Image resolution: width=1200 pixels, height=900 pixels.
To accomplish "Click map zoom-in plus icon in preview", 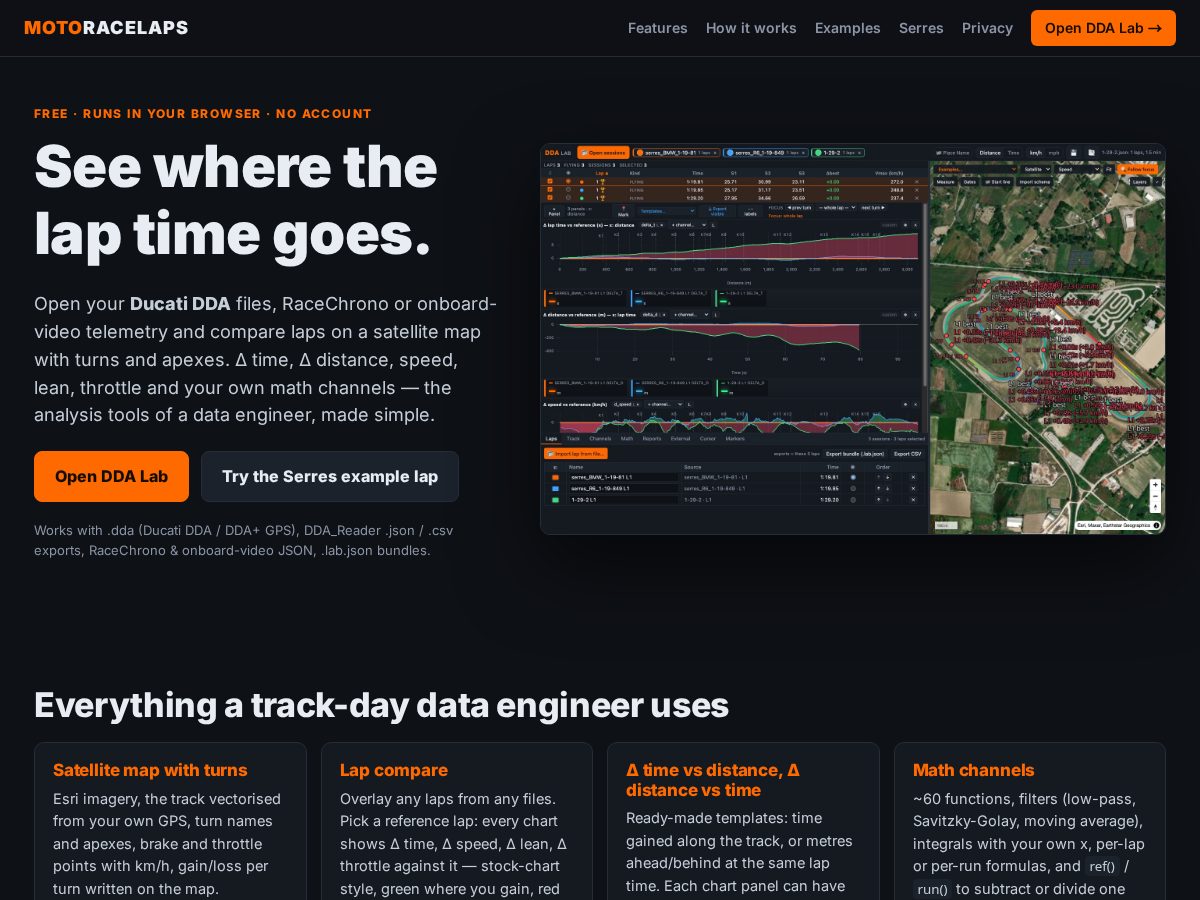I will click(1155, 484).
